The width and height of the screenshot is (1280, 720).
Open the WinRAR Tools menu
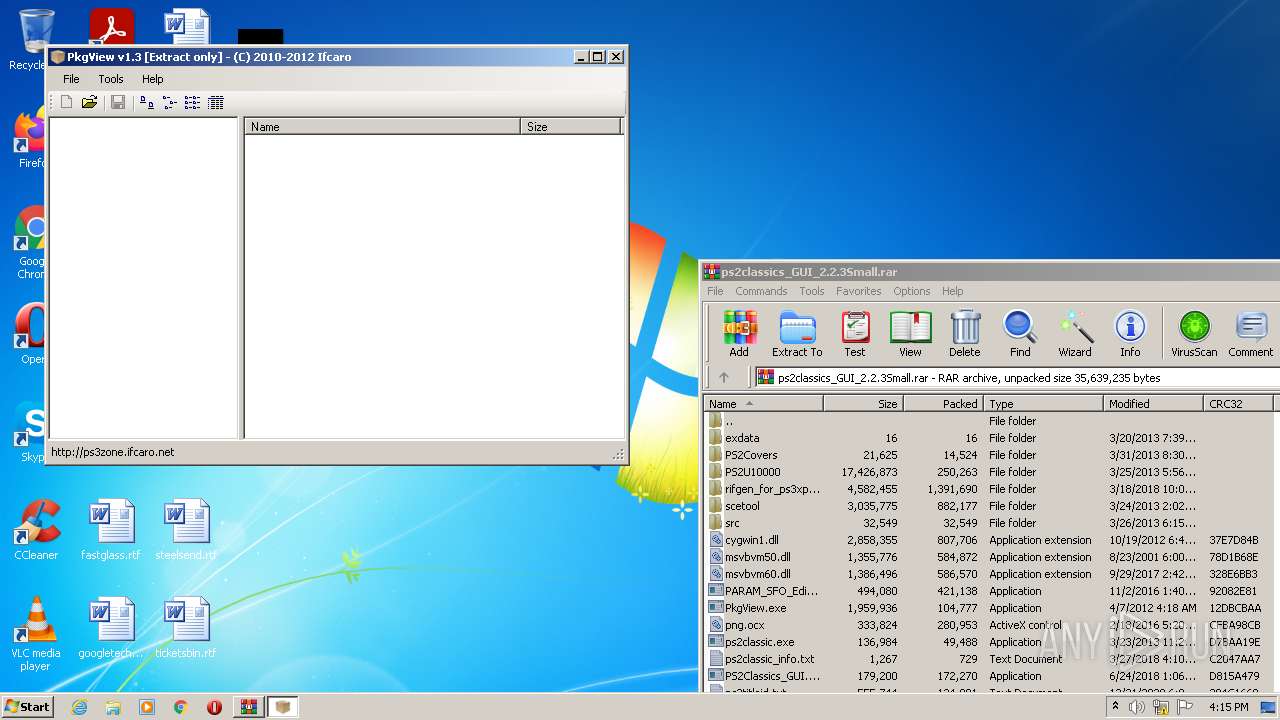pyautogui.click(x=812, y=291)
